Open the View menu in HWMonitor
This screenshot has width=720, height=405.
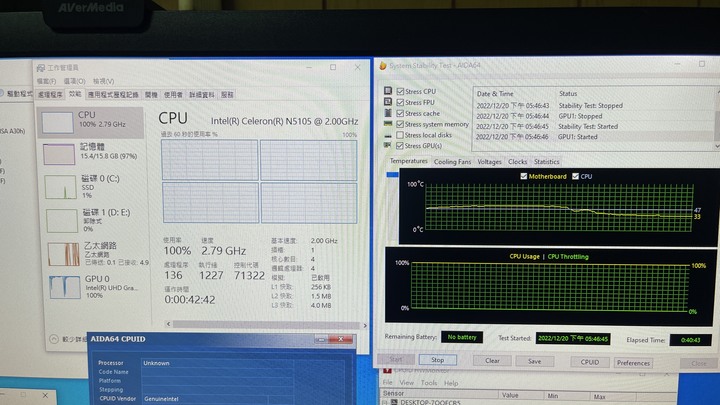[406, 382]
